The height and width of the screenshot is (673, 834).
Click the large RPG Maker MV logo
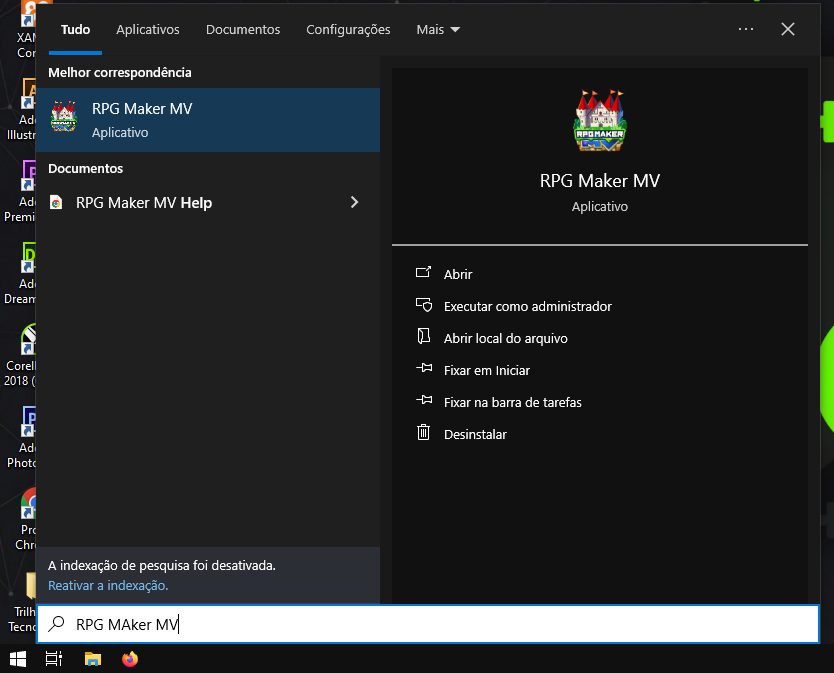coord(599,121)
